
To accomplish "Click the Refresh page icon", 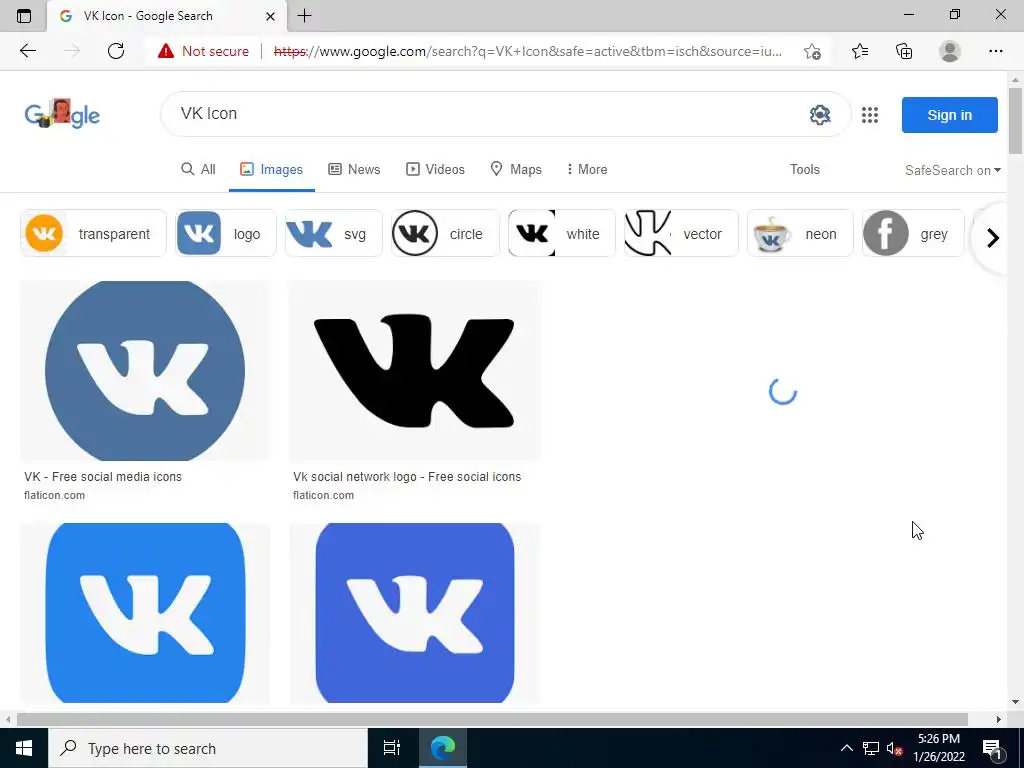I will 116,51.
